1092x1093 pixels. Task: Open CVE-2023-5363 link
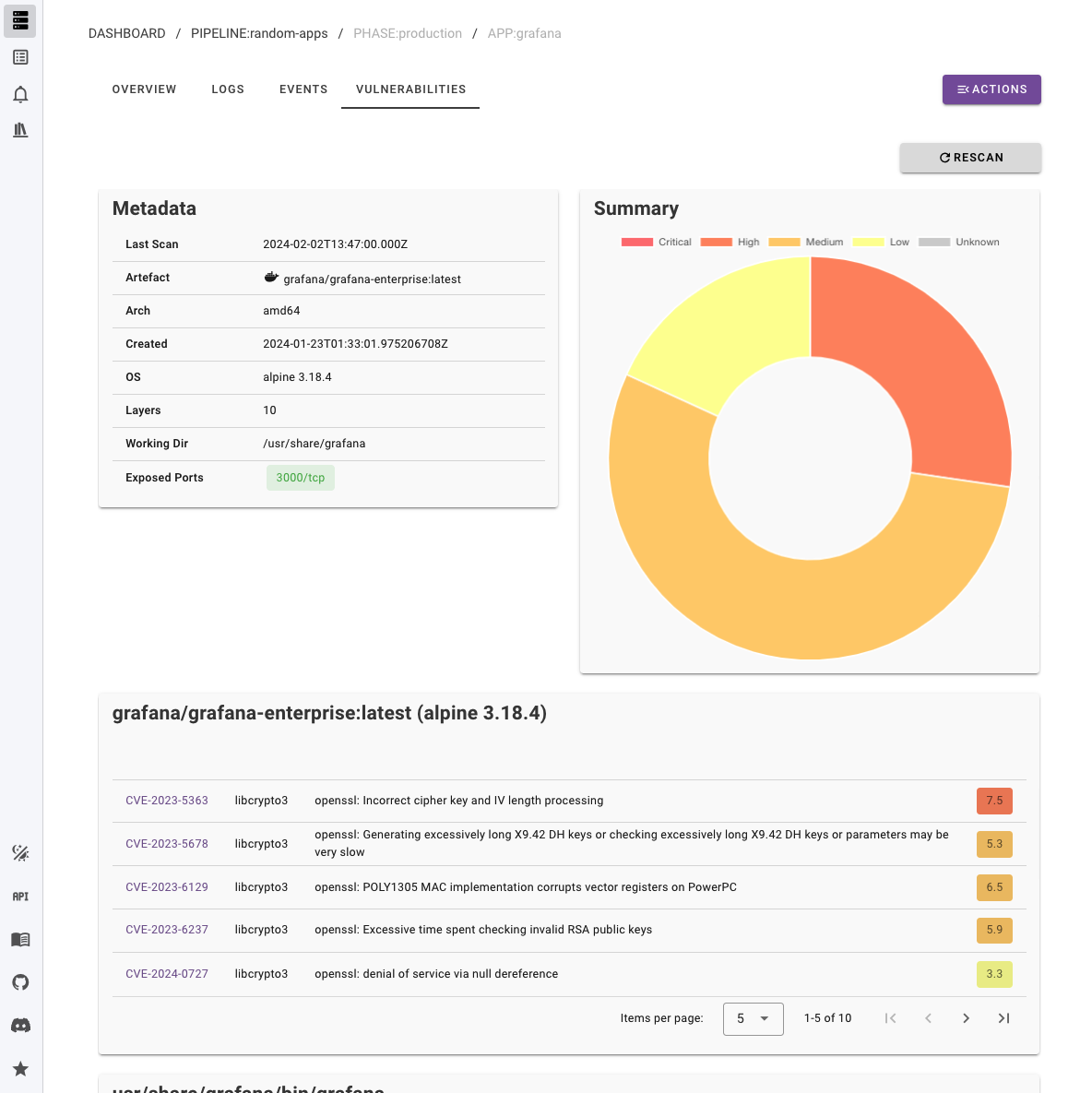pos(167,801)
